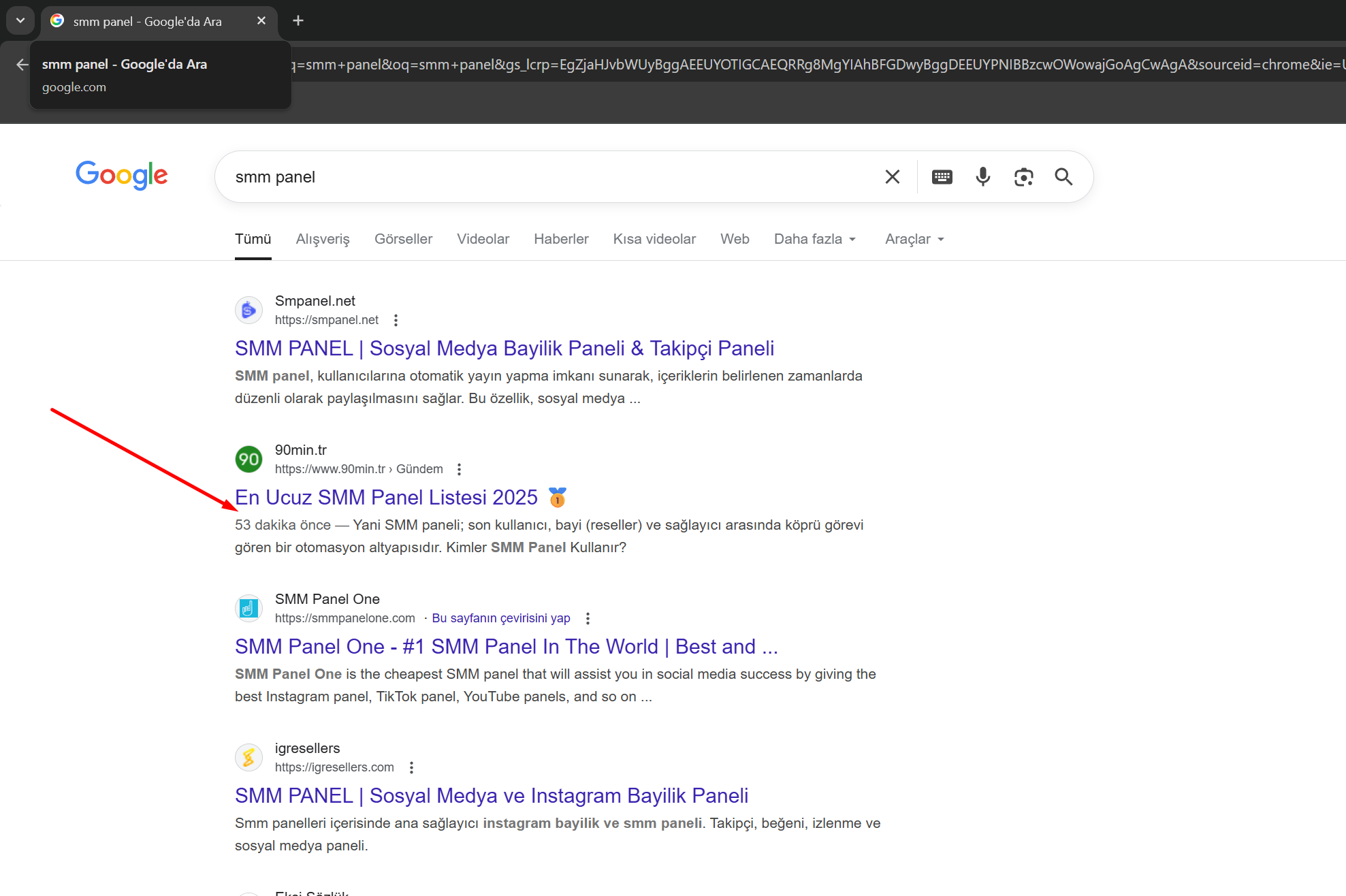Open the Sosyal Medya Bayilik Paneli & Takipçi Paneli result
Viewport: 1346px width, 896px height.
504,348
